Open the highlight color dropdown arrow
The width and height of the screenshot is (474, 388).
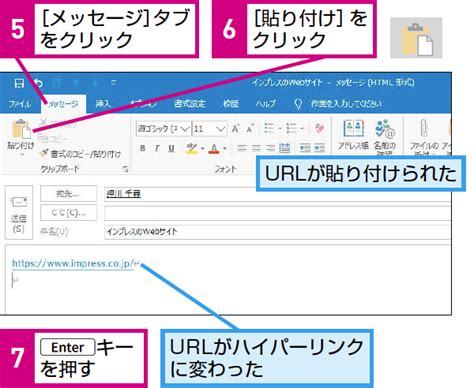coord(202,149)
